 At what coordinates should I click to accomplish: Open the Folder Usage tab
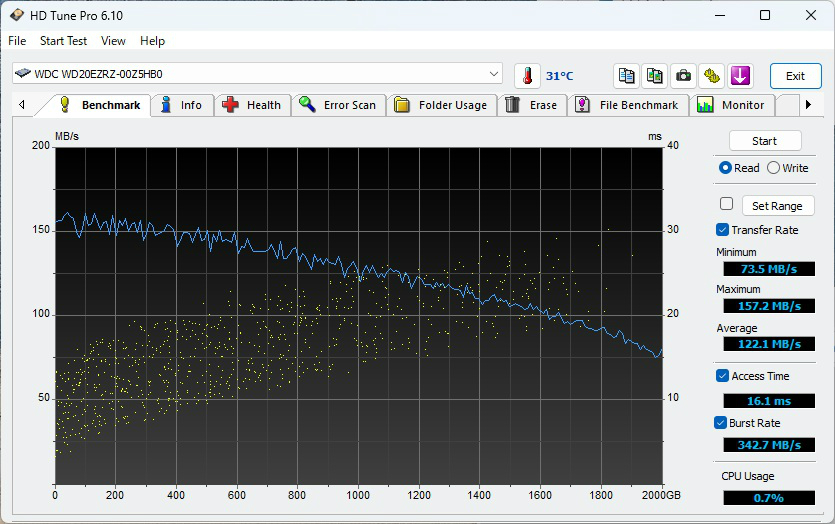tap(441, 105)
